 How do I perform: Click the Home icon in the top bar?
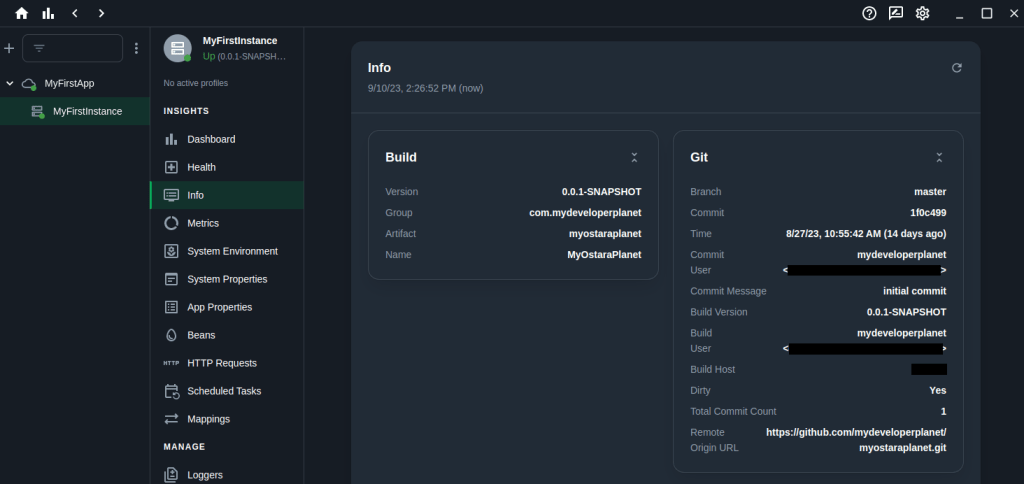tap(22, 13)
